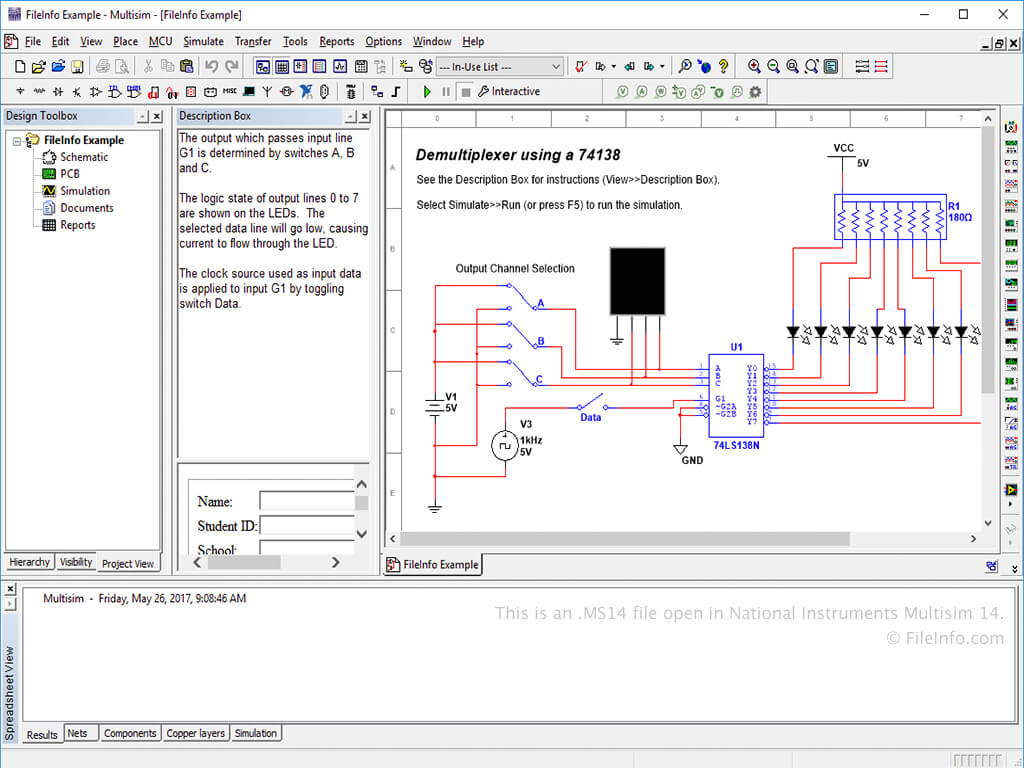This screenshot has width=1024, height=768.
Task: Place a voltage probe
Action: click(x=622, y=92)
